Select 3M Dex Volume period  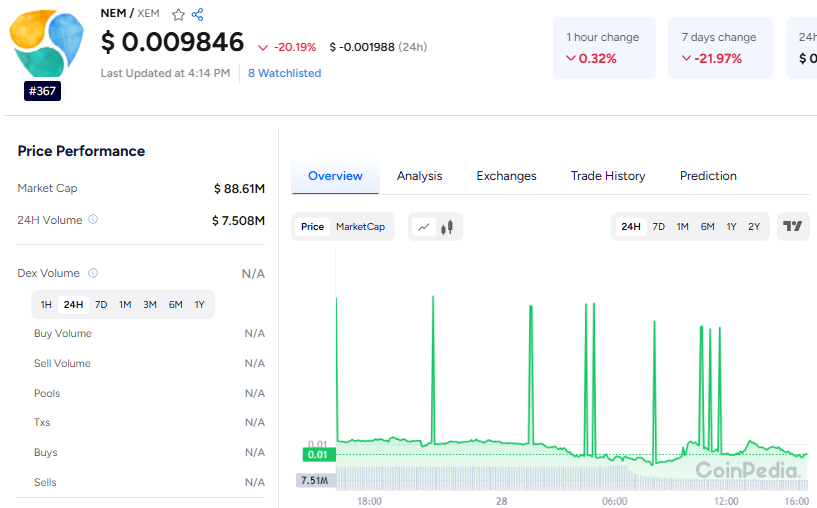pyautogui.click(x=150, y=305)
